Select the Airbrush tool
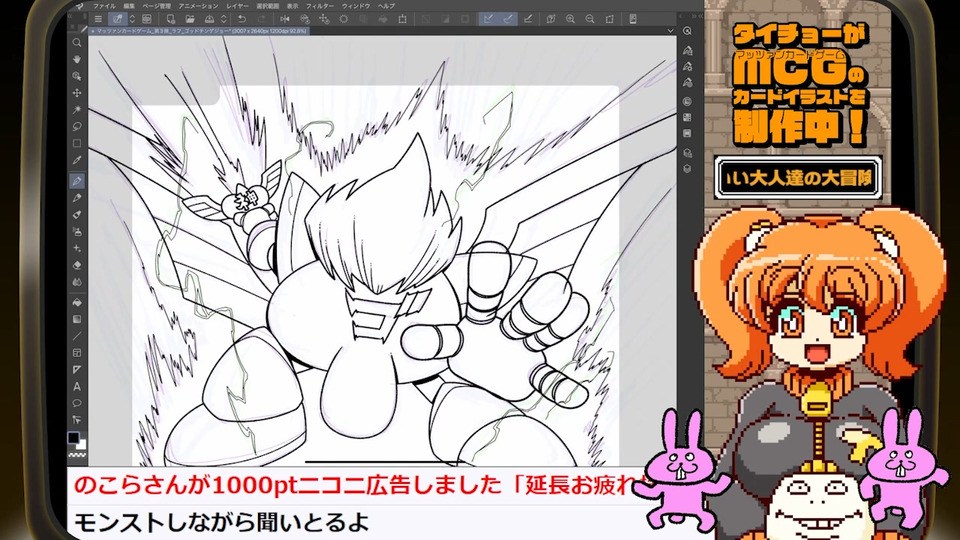Image resolution: width=960 pixels, height=540 pixels. pyautogui.click(x=77, y=231)
